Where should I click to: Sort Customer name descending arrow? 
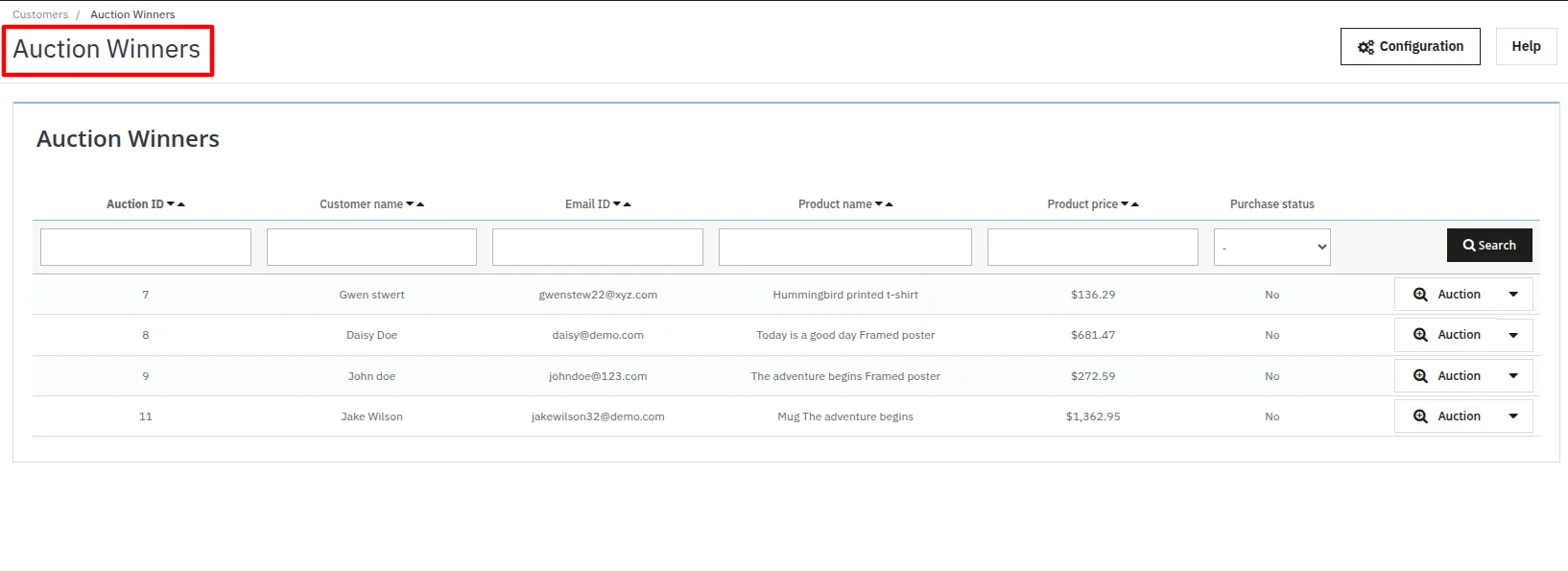click(410, 203)
